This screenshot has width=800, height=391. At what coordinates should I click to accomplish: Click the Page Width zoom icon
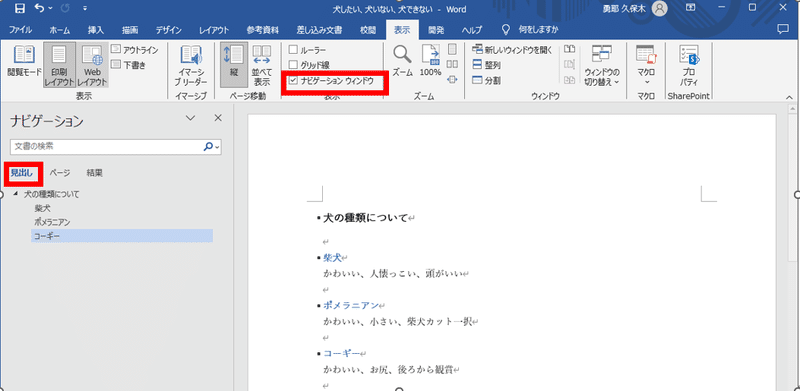point(452,80)
